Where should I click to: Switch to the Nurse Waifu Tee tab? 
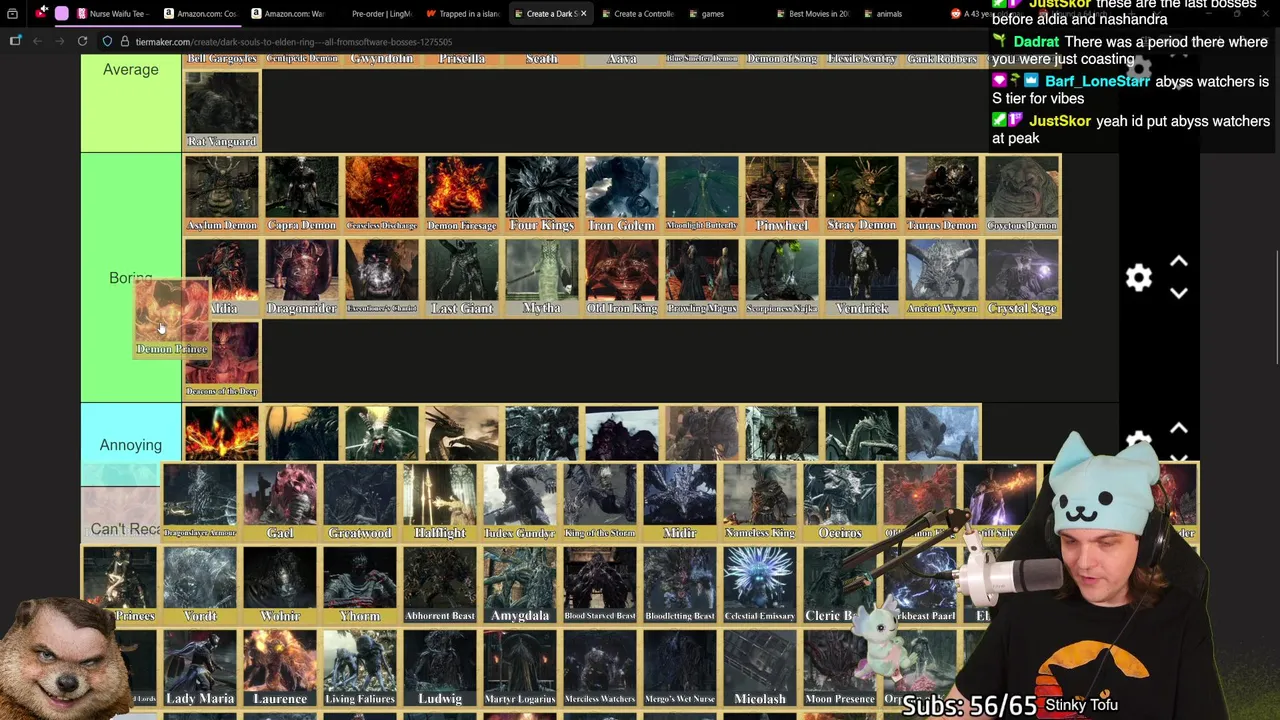pyautogui.click(x=111, y=14)
